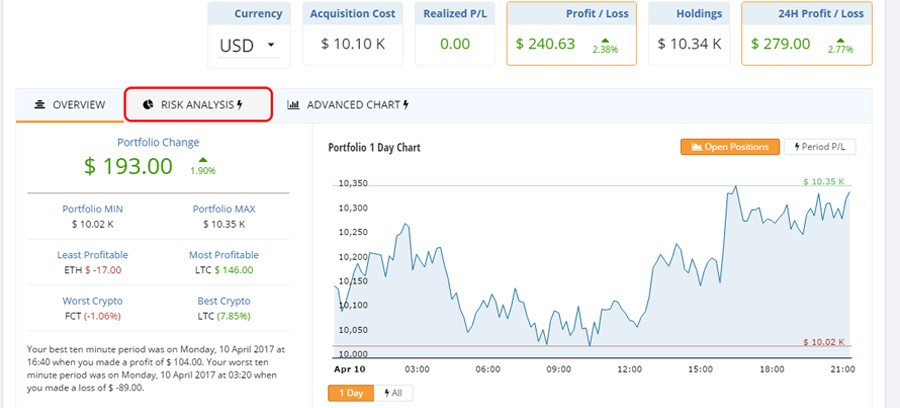Click the green arrow next to 1.90%
This screenshot has height=408, width=900.
click(x=203, y=159)
